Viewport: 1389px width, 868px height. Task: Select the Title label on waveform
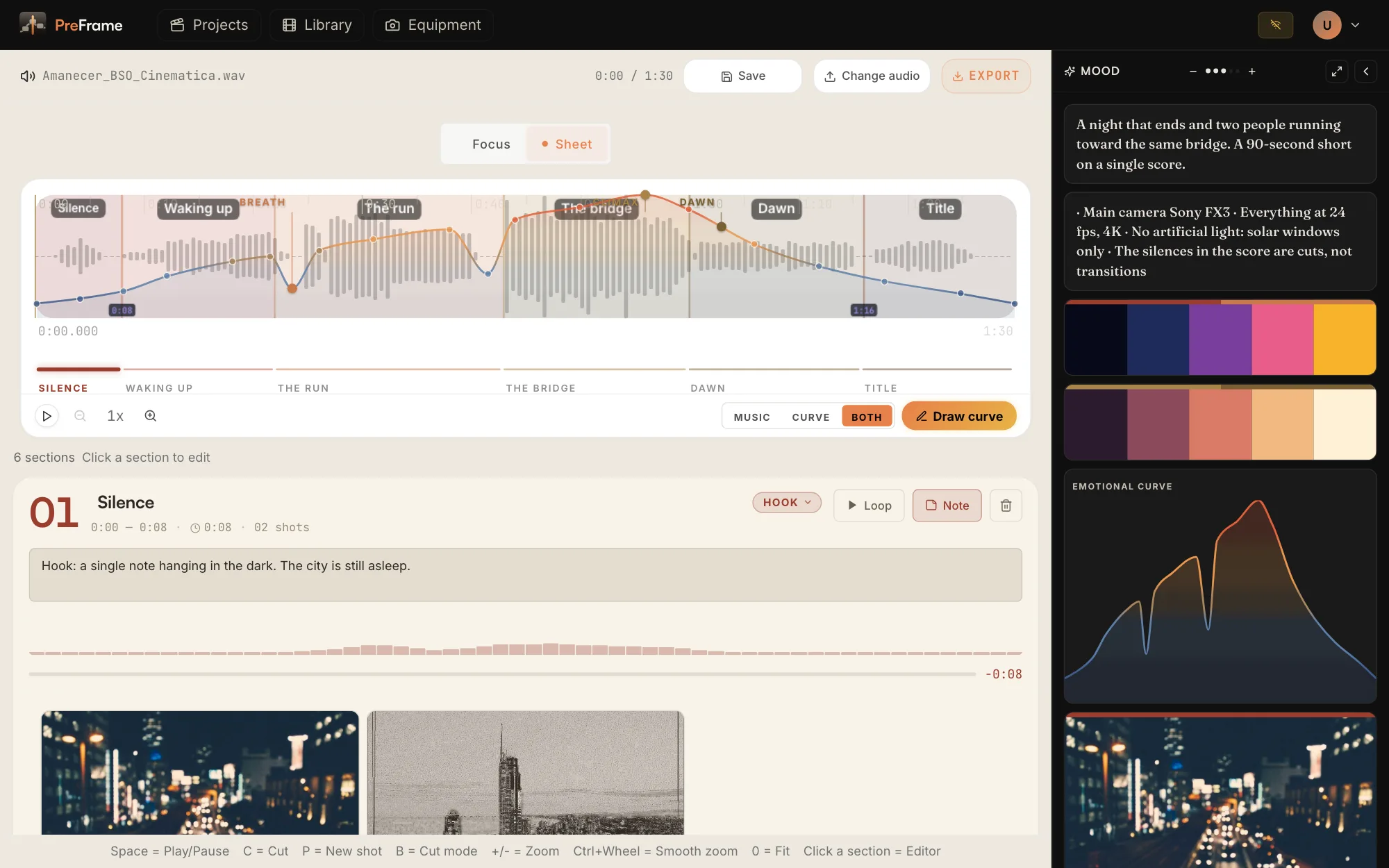[940, 209]
